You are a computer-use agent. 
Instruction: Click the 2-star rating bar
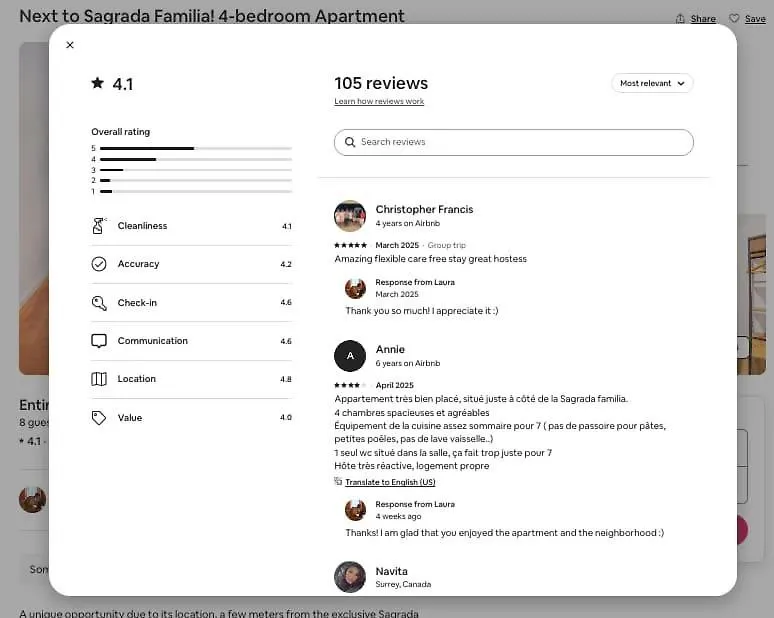tap(195, 180)
